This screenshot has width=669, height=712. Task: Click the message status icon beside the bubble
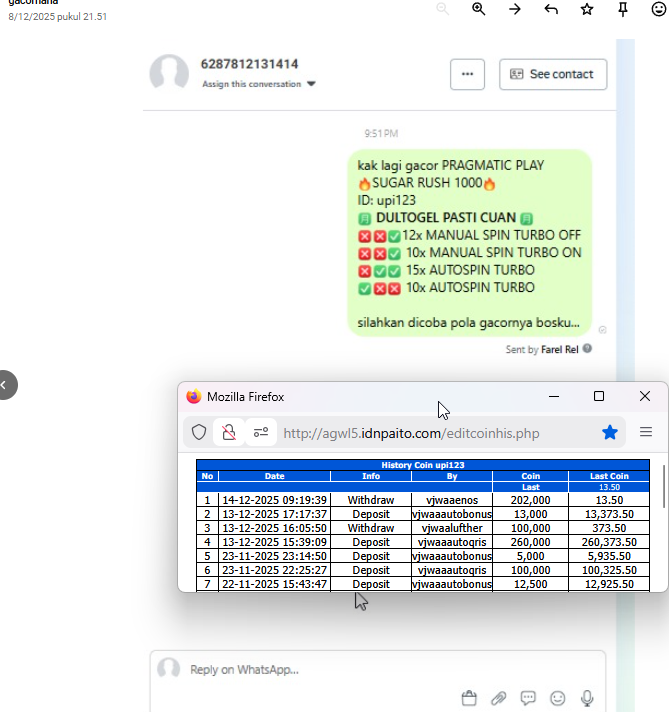(x=603, y=330)
